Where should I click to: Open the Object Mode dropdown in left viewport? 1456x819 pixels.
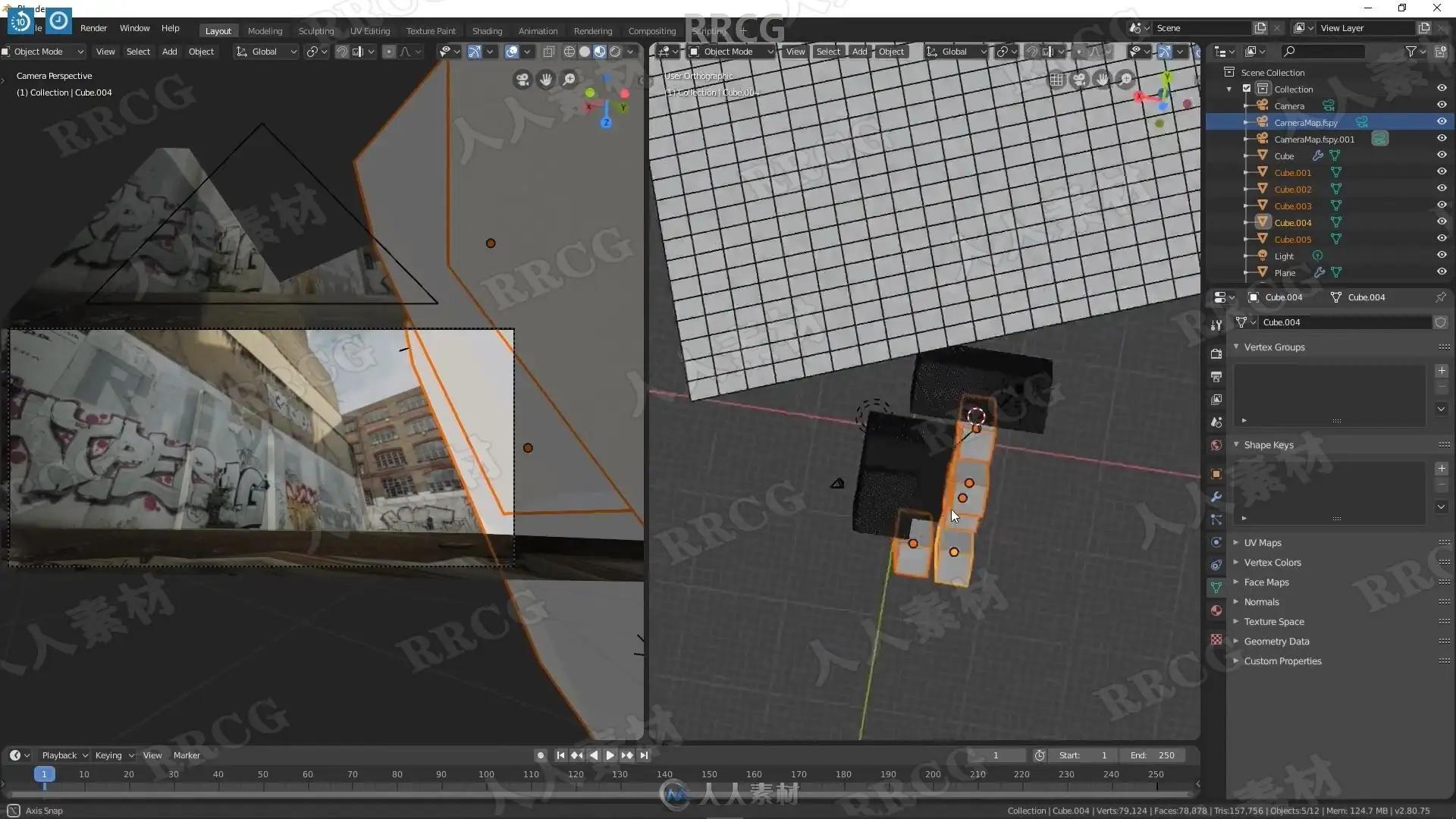point(44,52)
